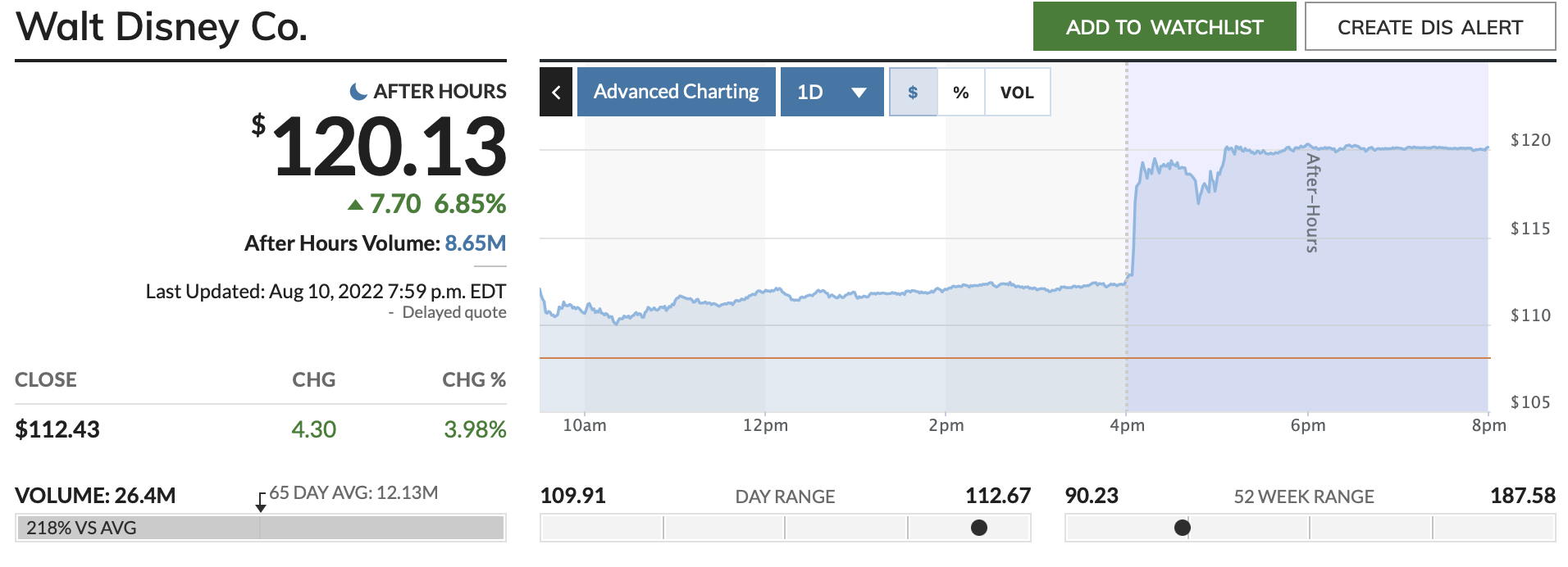1568x567 pixels.
Task: Click the day range indicator dot
Action: tap(978, 528)
